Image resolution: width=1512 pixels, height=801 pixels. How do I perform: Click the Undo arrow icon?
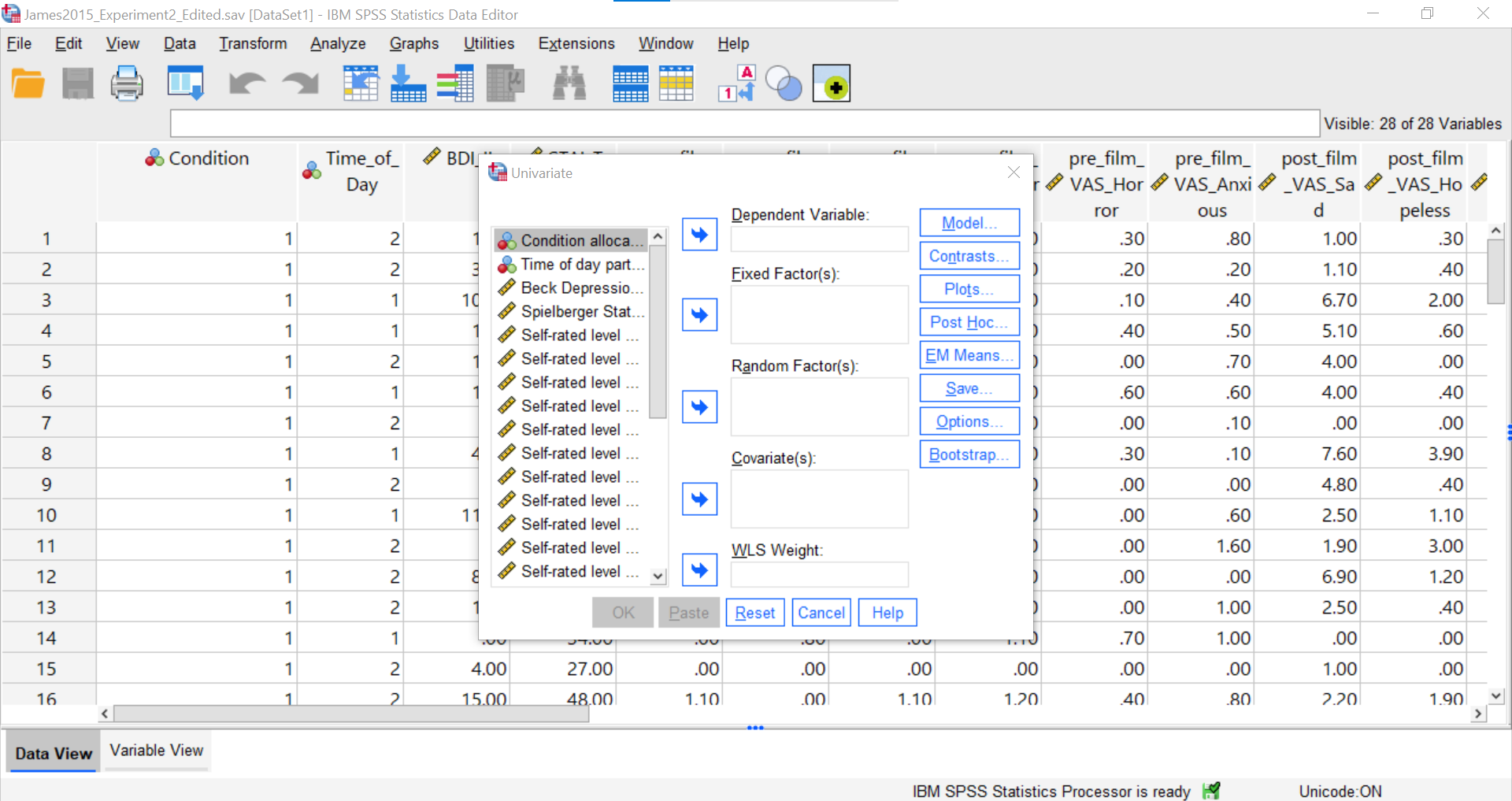[x=246, y=83]
